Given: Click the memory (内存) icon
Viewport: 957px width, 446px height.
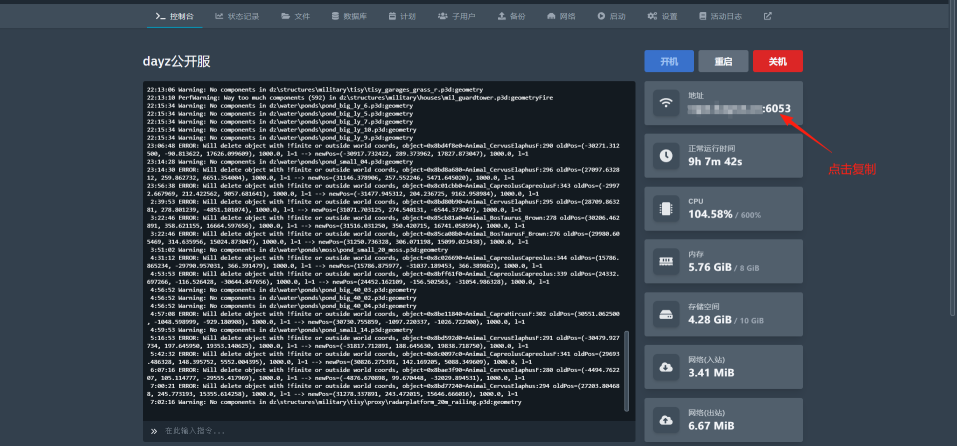Looking at the screenshot, I should 665,261.
